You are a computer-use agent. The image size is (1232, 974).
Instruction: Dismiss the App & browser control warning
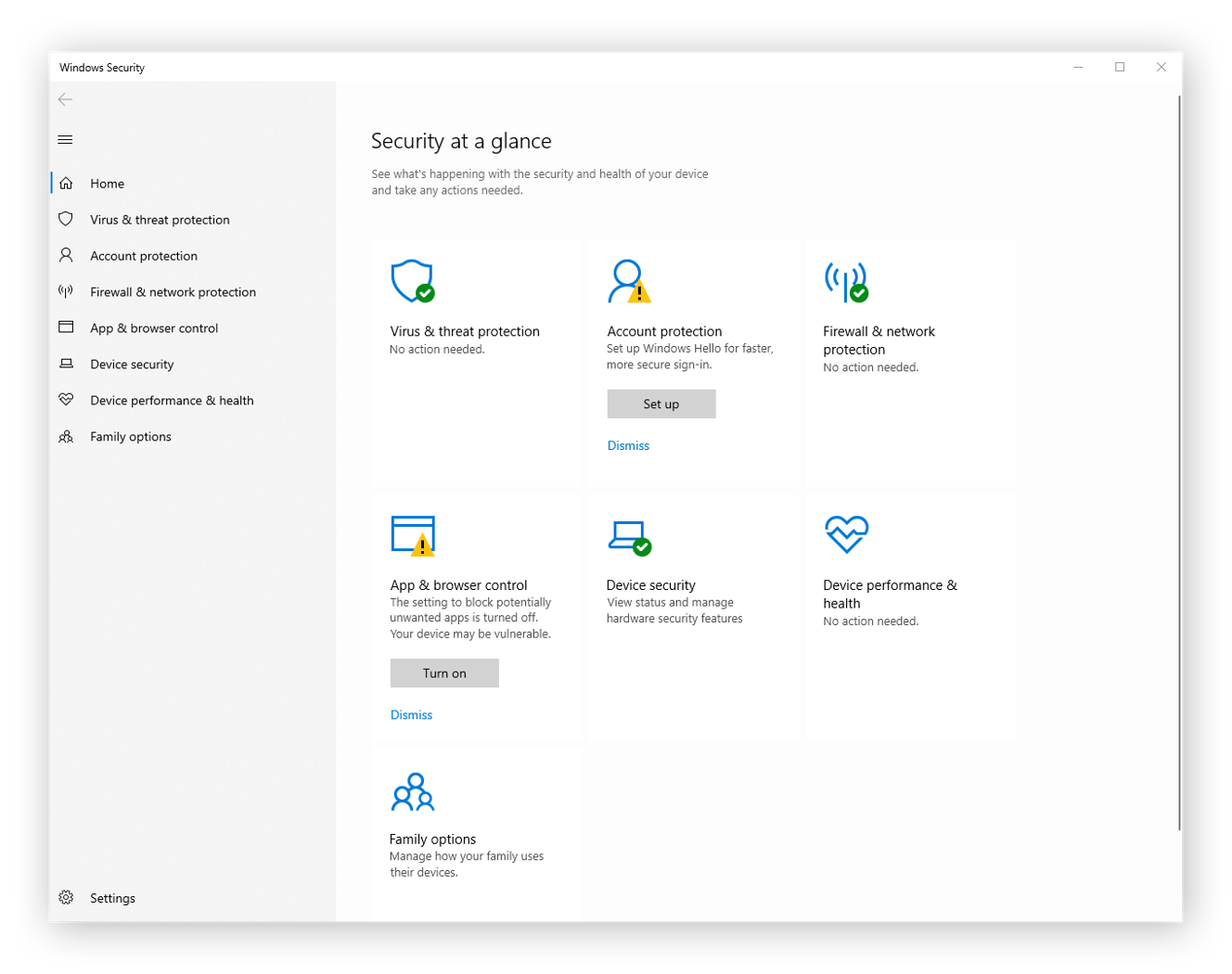pyautogui.click(x=411, y=714)
